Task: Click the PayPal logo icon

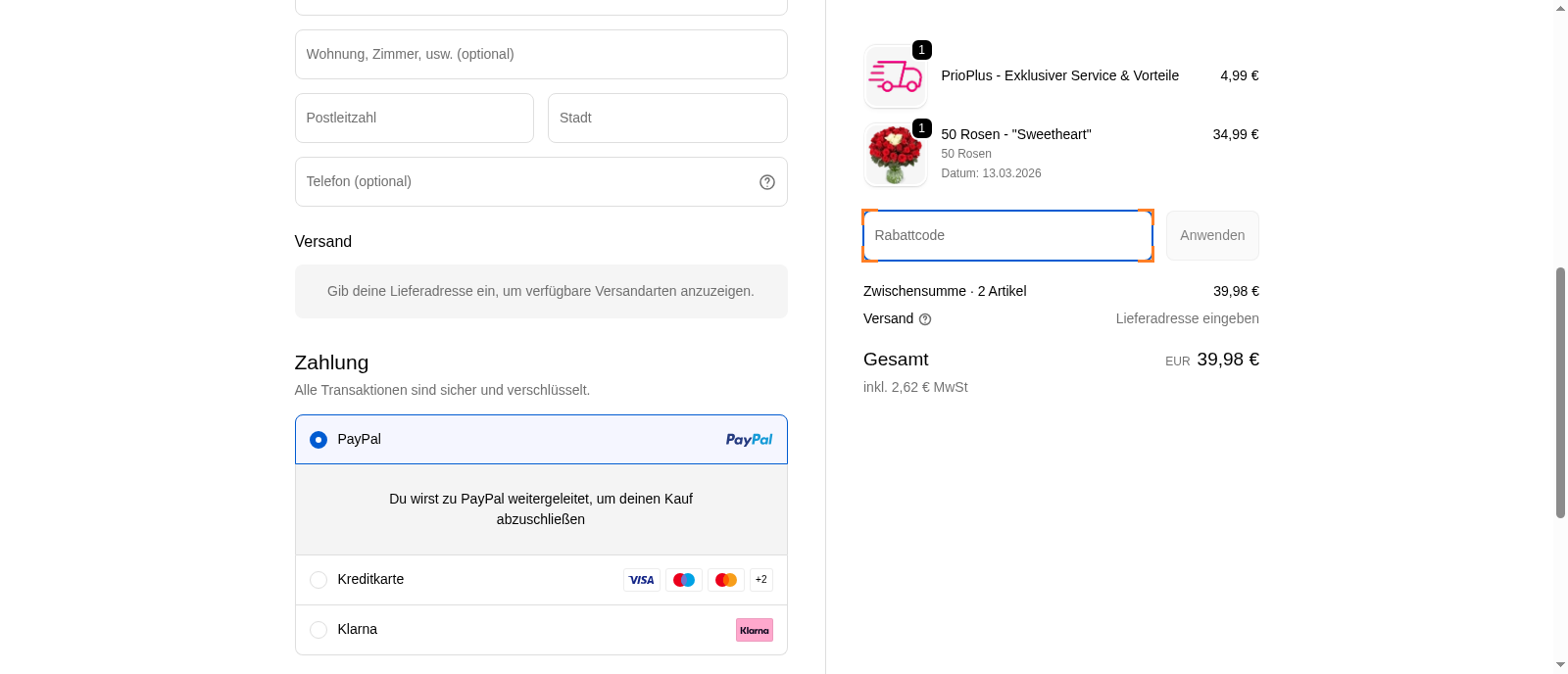Action: [x=749, y=440]
